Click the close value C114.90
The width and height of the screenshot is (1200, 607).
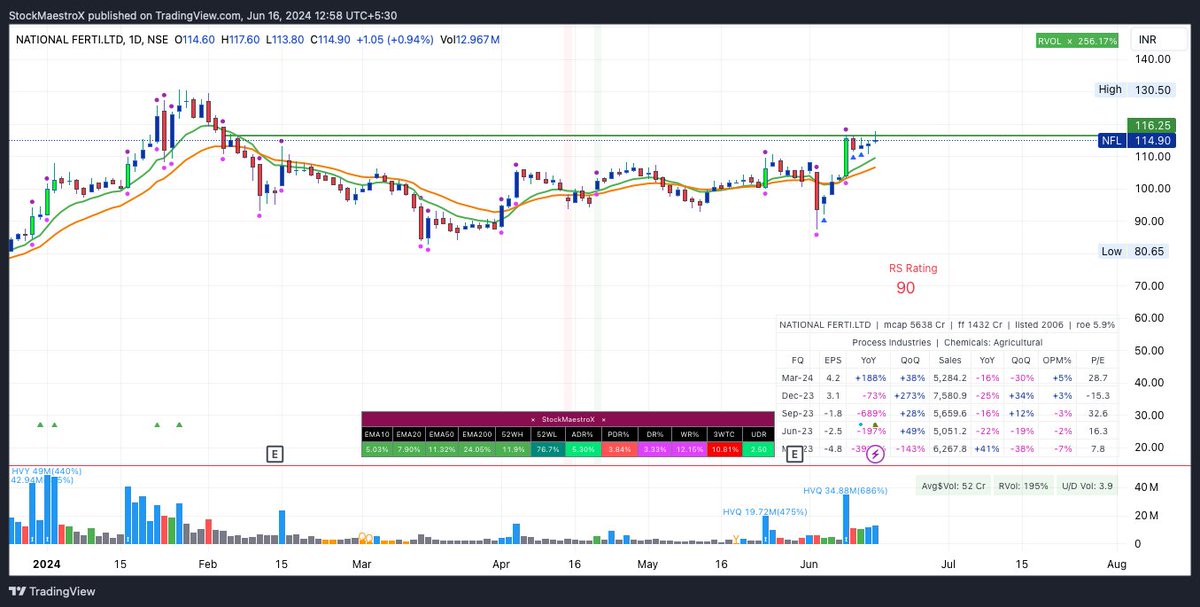coord(331,39)
